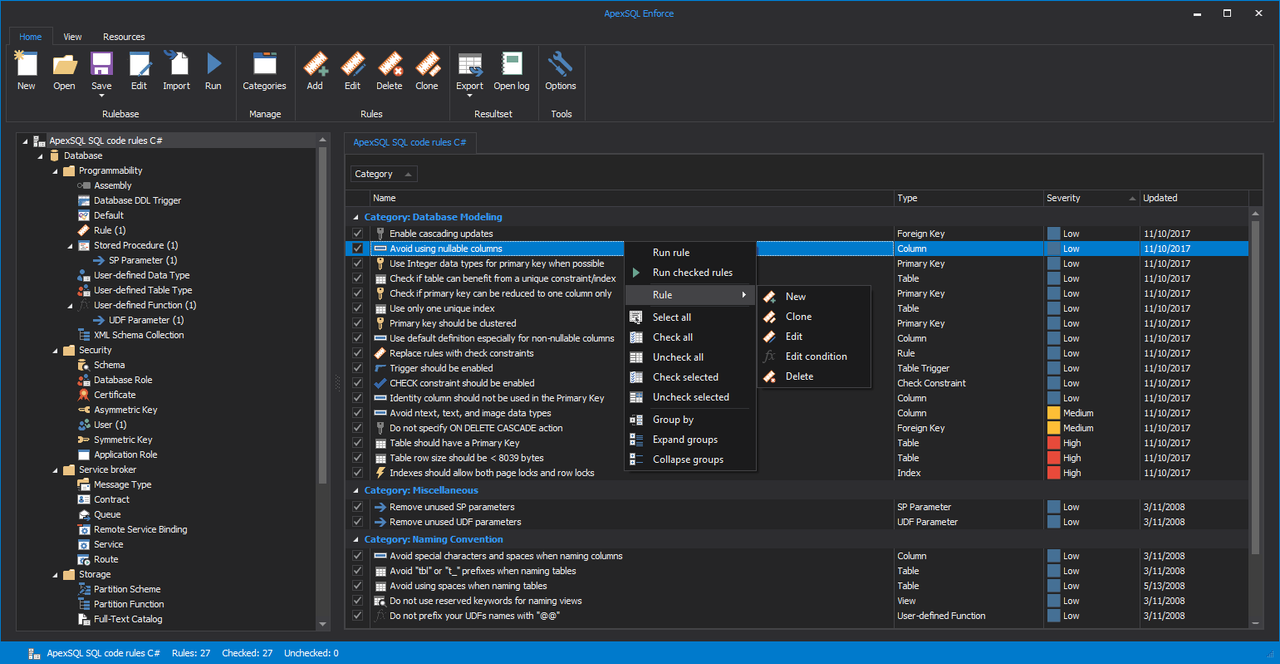The image size is (1280, 664).
Task: Select the Asymmetric Key tree node
Action: [x=126, y=410]
